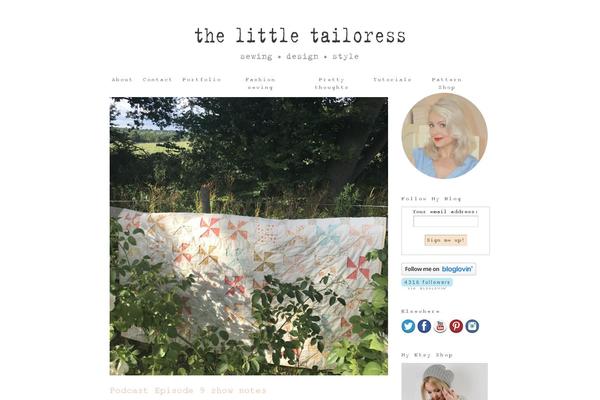This screenshot has height=400, width=600.
Task: Click the bloglovin followers count badge
Action: pyautogui.click(x=427, y=282)
